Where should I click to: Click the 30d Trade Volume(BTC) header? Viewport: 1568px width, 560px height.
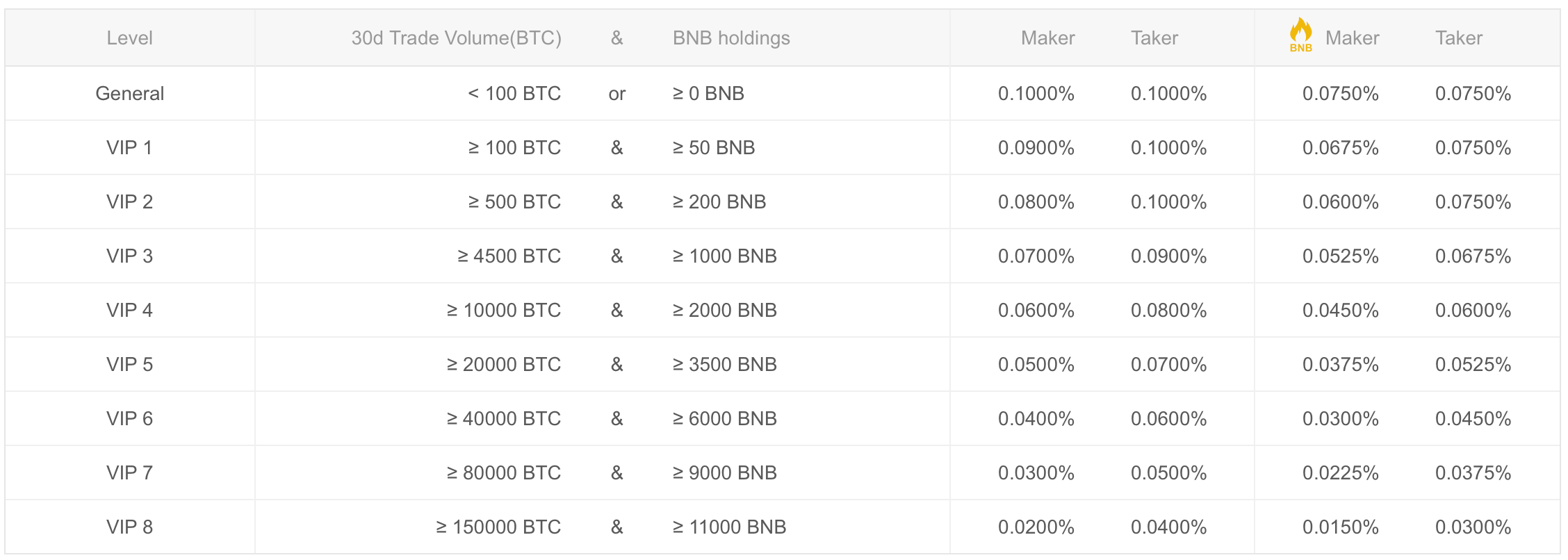456,38
